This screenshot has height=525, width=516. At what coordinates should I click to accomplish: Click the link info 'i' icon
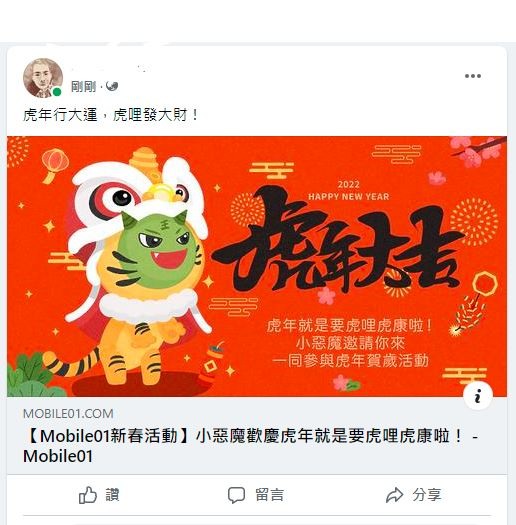coord(478,396)
